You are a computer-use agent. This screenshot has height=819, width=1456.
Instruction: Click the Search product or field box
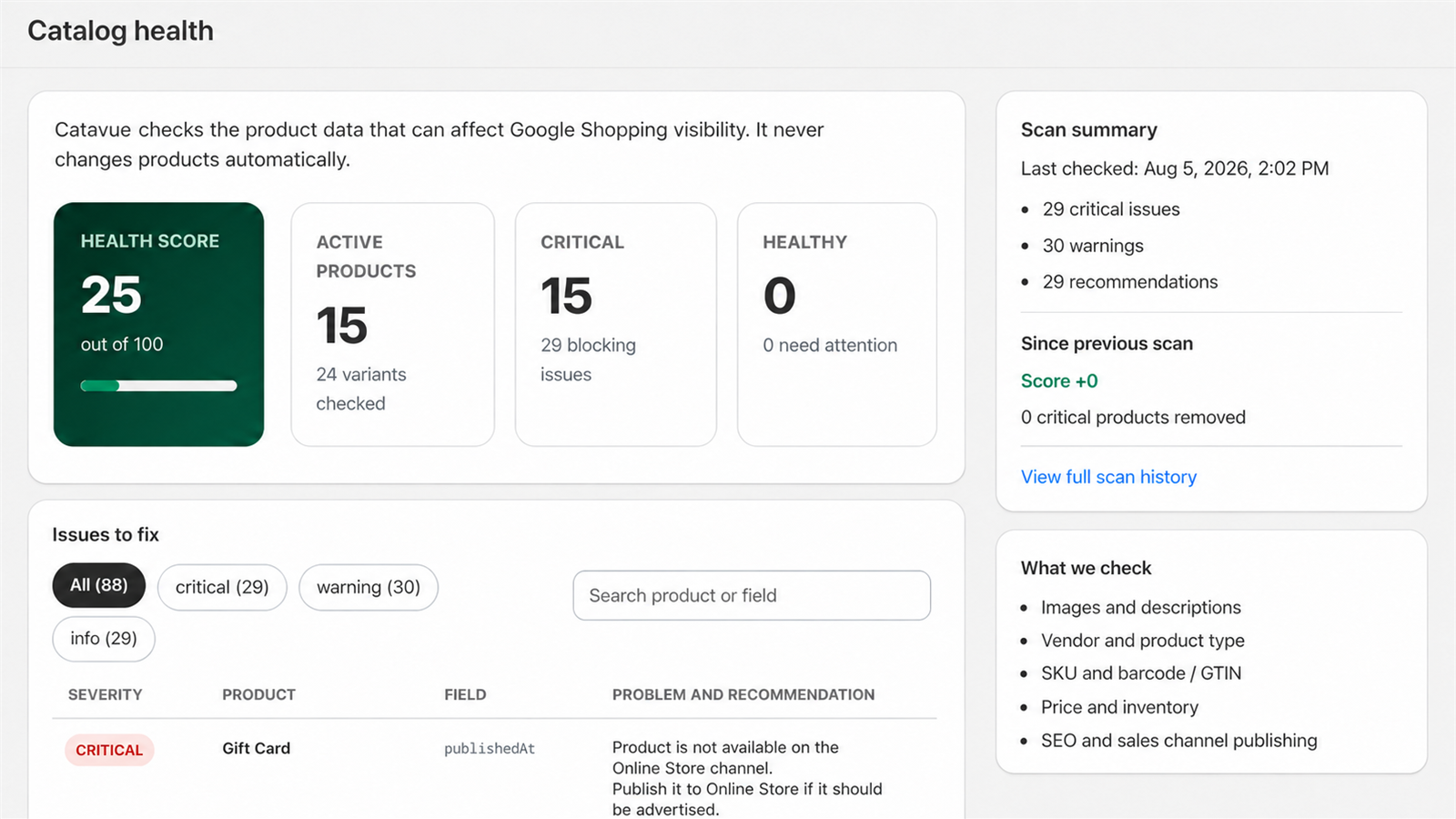click(x=752, y=595)
